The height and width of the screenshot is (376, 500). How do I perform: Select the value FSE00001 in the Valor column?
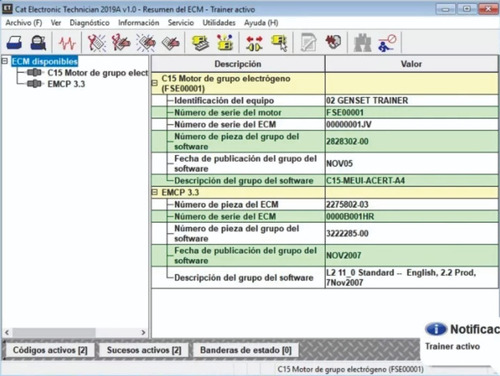(345, 113)
